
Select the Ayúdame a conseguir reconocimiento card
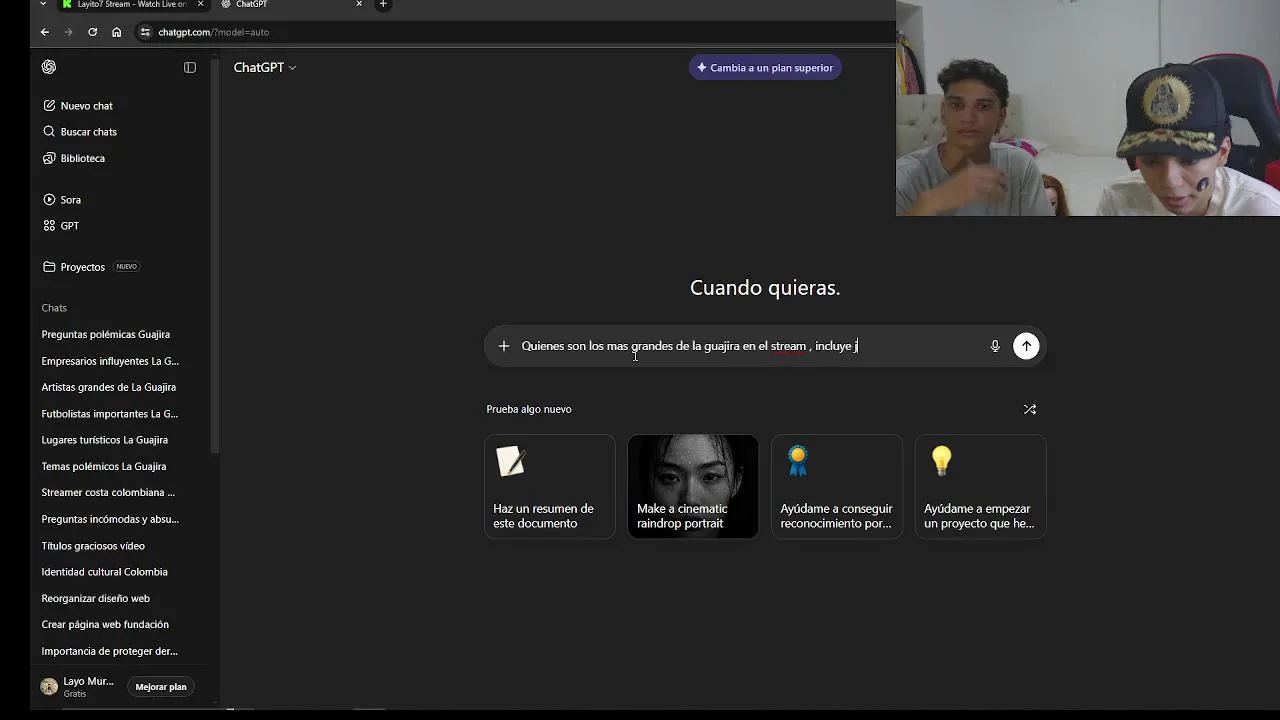click(837, 486)
